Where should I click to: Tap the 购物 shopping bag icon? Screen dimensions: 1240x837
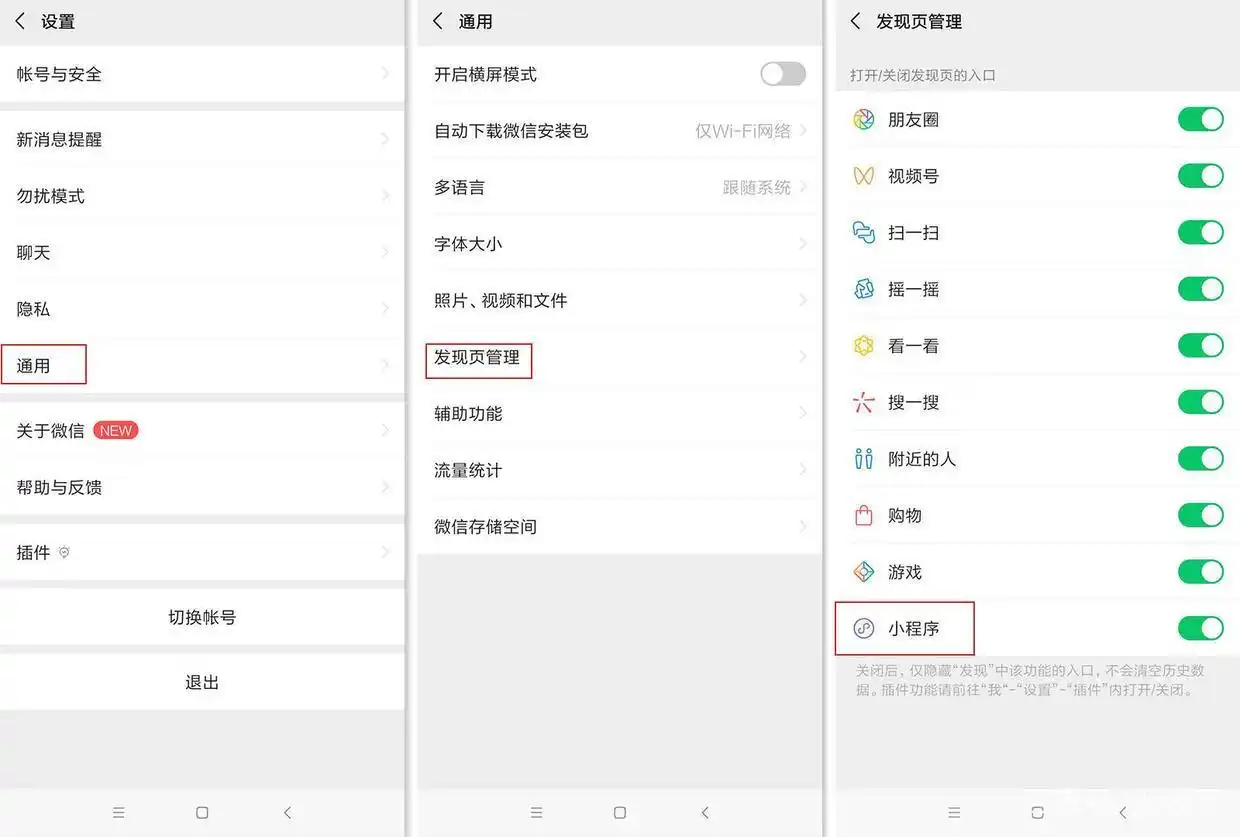pos(863,515)
